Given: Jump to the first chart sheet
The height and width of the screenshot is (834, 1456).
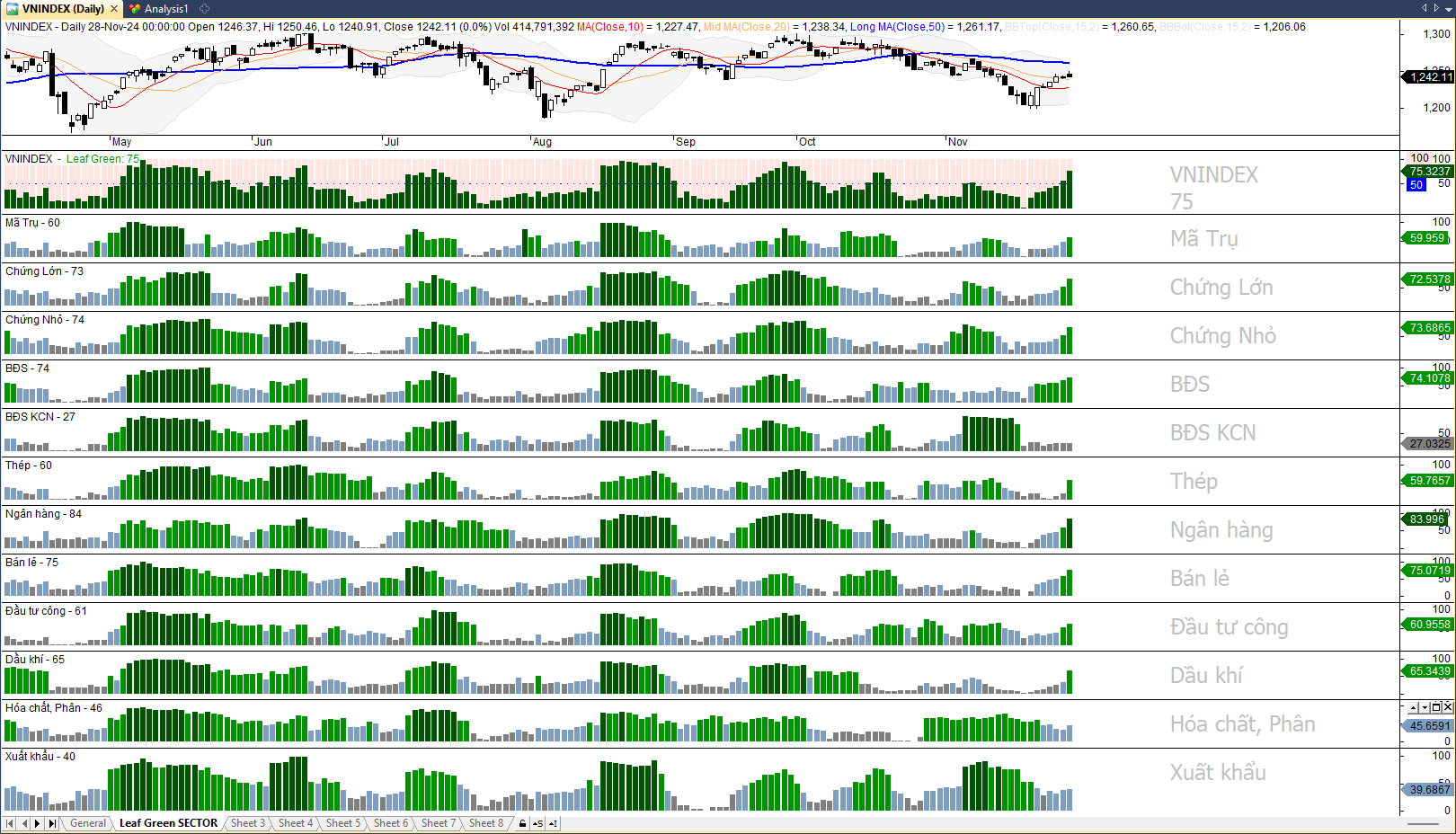Looking at the screenshot, I should [x=10, y=823].
